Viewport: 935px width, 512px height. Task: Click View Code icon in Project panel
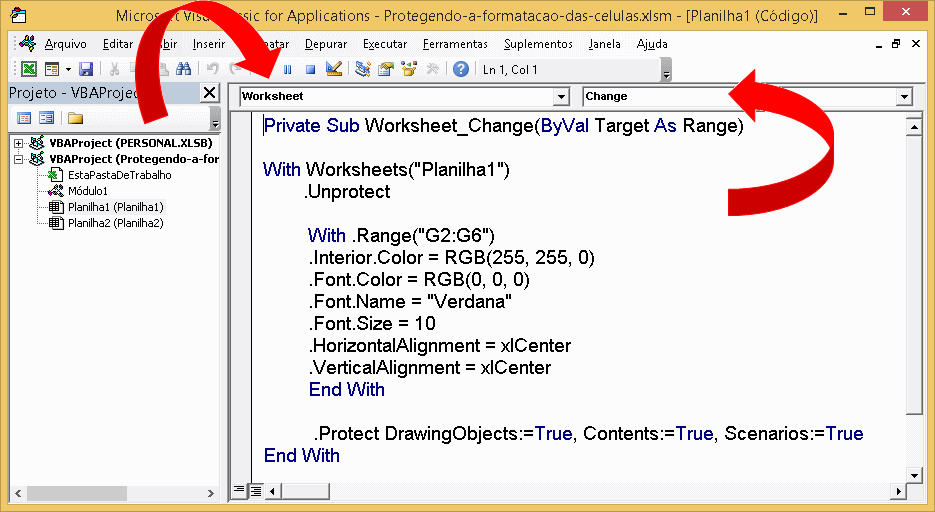pyautogui.click(x=24, y=117)
